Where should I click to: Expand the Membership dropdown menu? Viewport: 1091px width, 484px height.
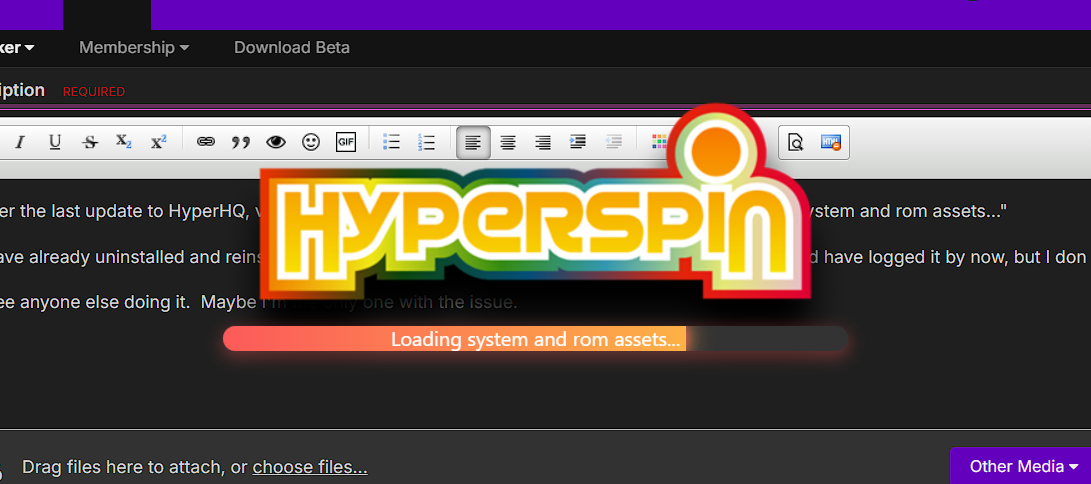[x=134, y=47]
